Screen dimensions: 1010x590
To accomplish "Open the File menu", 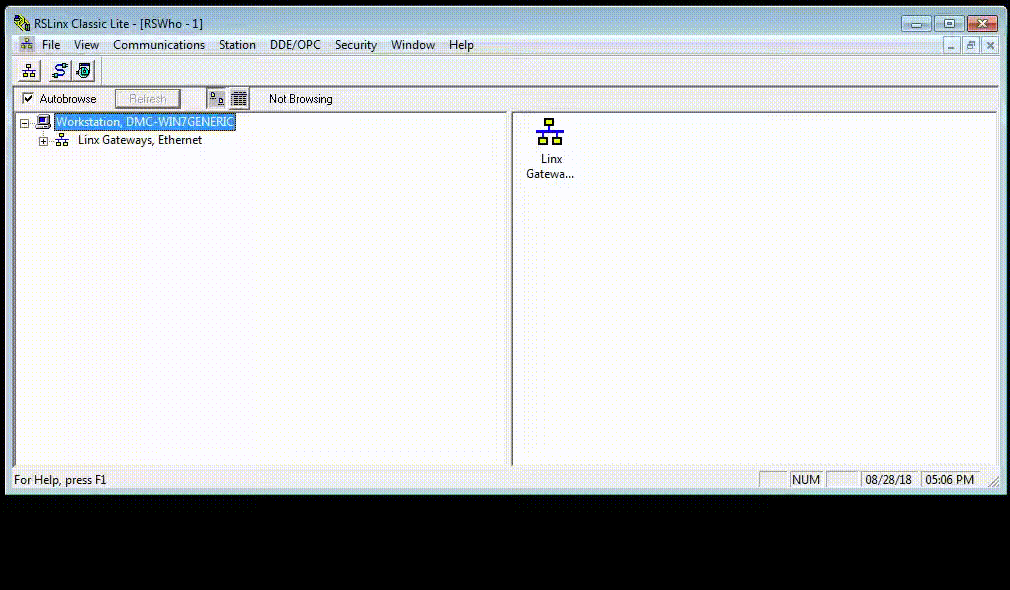I will coord(51,44).
